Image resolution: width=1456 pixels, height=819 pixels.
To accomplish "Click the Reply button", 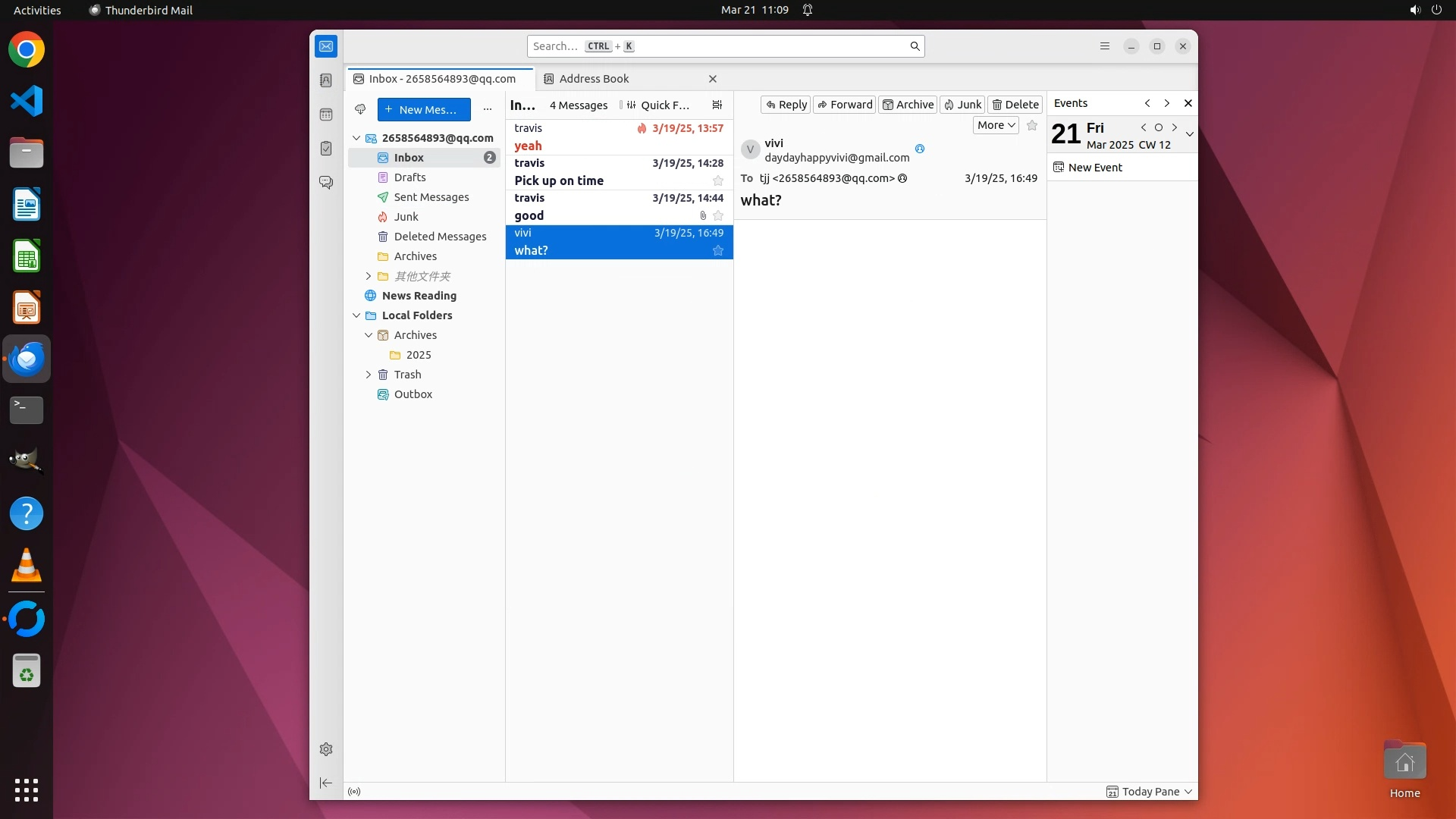I will pos(786,105).
